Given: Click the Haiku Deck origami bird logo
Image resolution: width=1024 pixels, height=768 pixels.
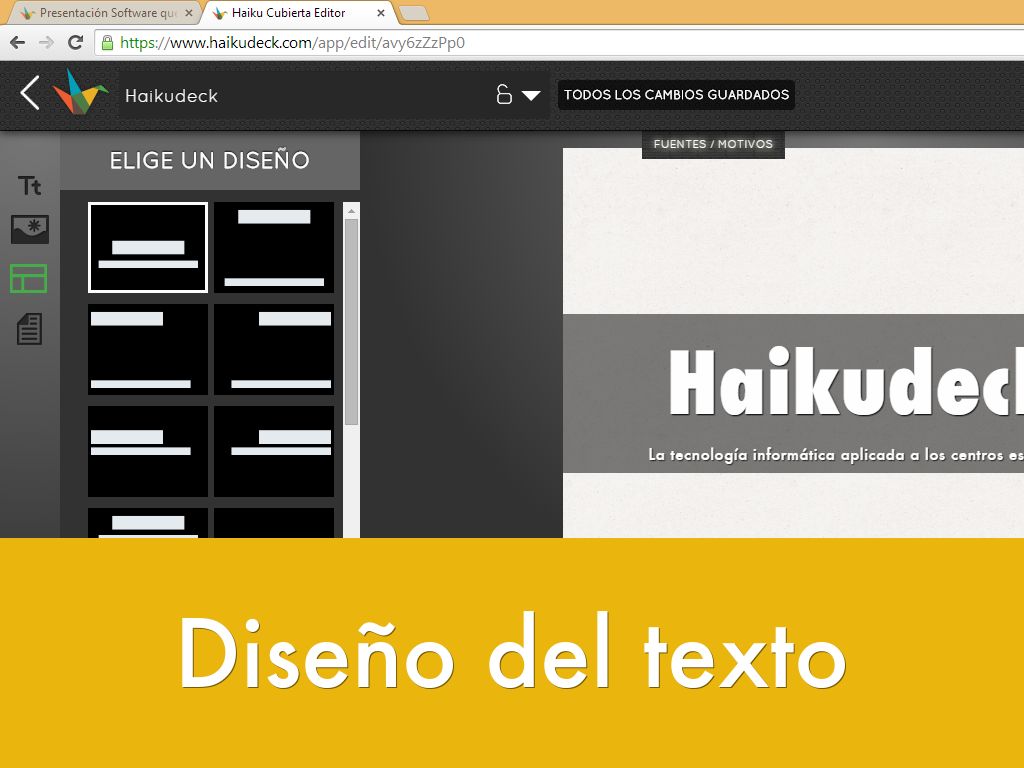Looking at the screenshot, I should (81, 93).
